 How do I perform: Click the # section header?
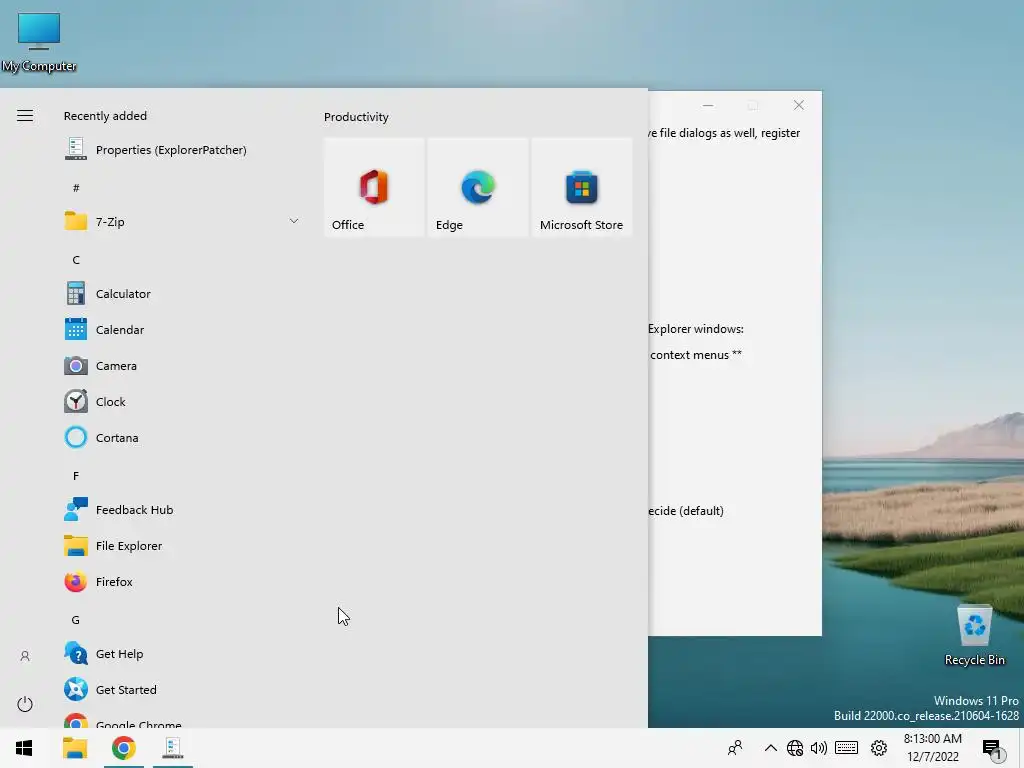pyautogui.click(x=76, y=188)
